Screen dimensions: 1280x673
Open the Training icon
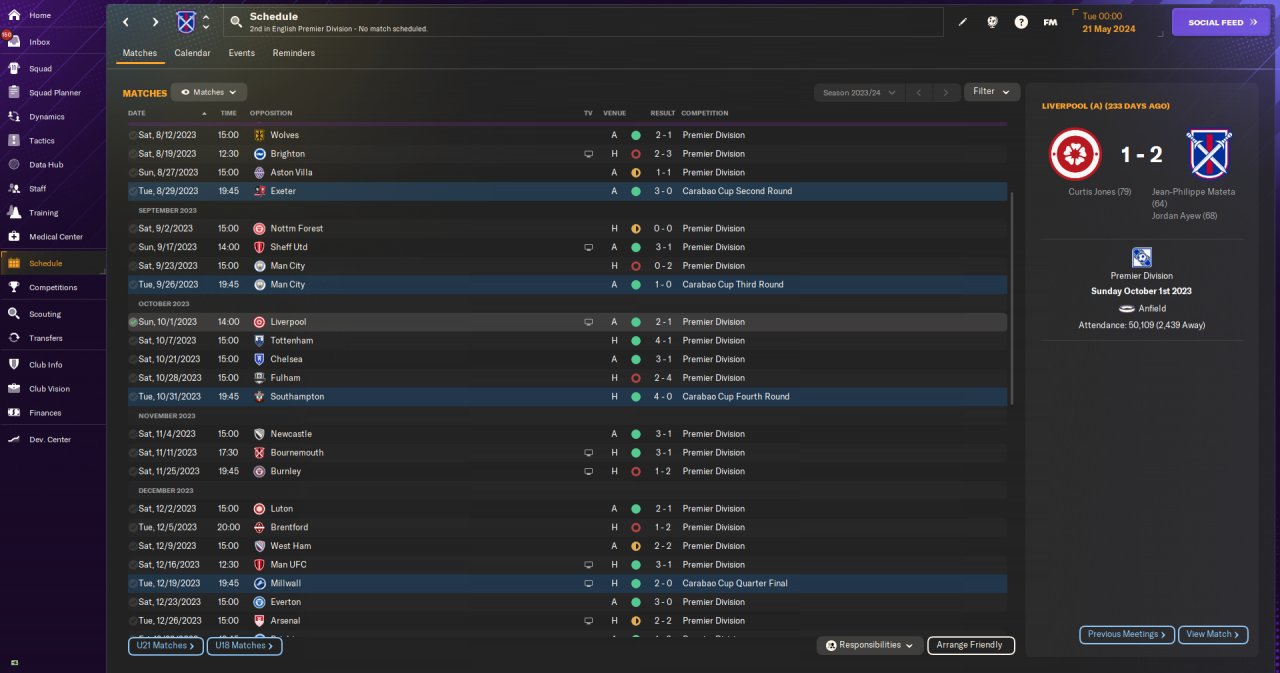click(14, 212)
